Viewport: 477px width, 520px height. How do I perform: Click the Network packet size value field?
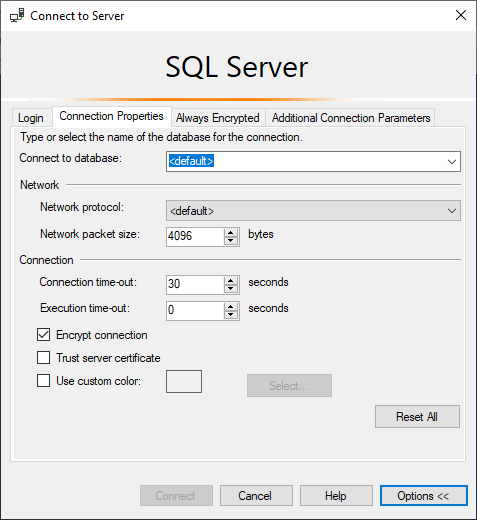pyautogui.click(x=195, y=237)
